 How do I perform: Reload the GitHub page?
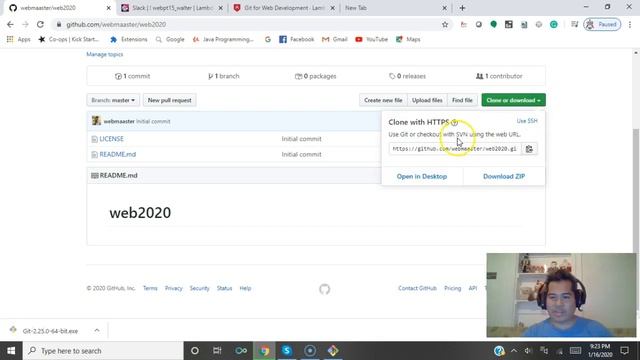[40, 24]
